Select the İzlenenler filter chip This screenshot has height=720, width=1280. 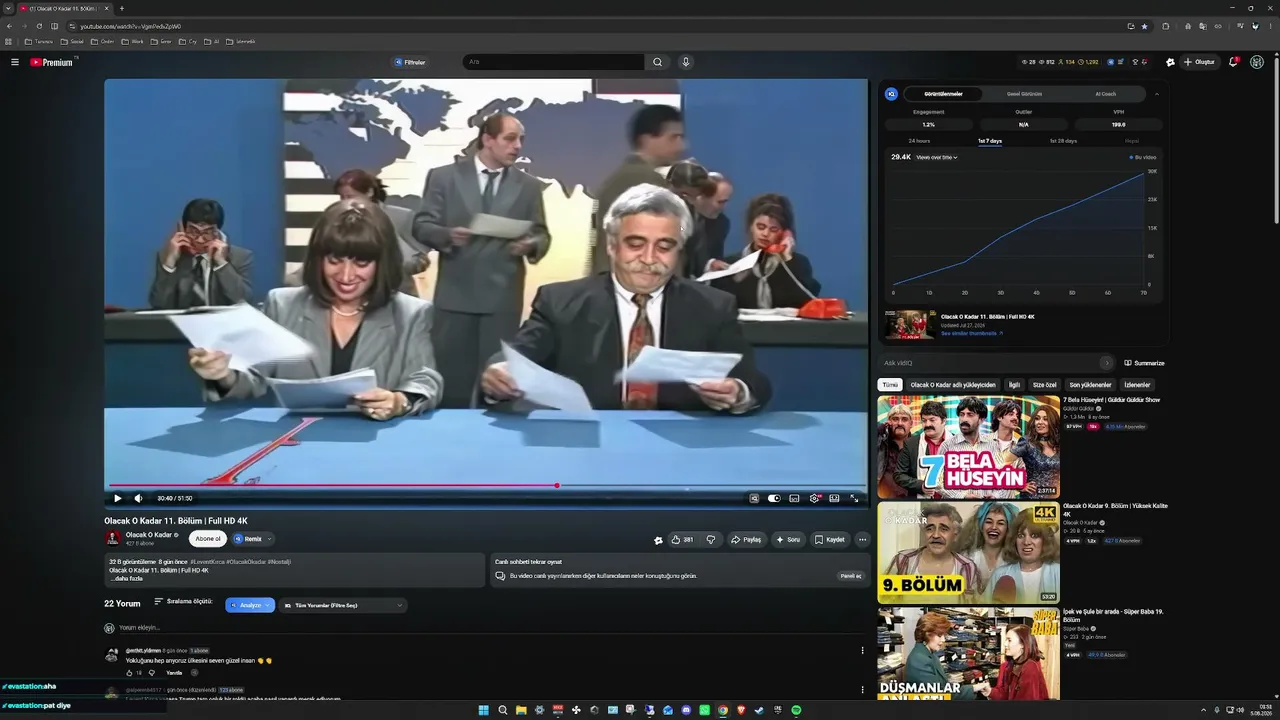coord(1137,385)
